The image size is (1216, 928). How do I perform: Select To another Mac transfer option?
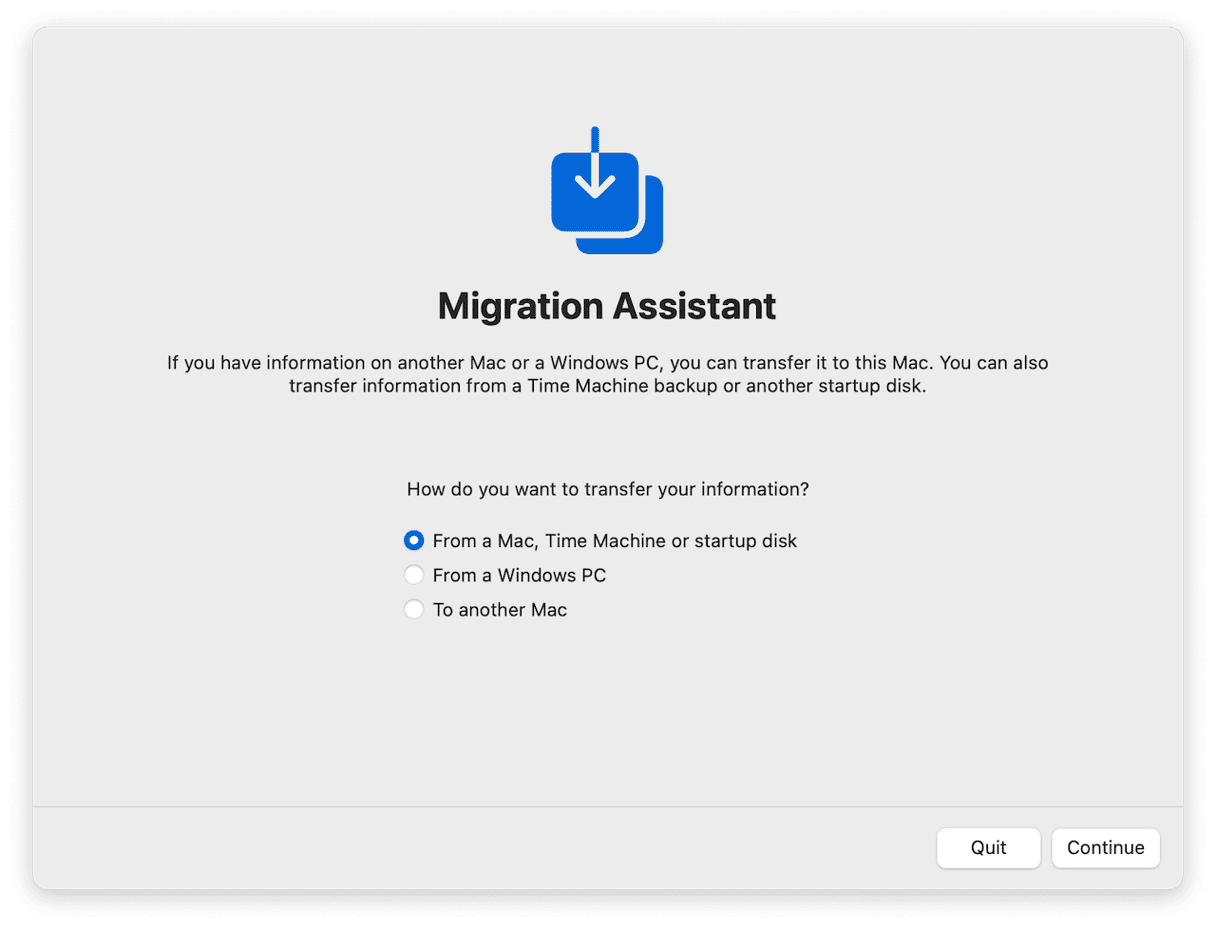pyautogui.click(x=499, y=609)
